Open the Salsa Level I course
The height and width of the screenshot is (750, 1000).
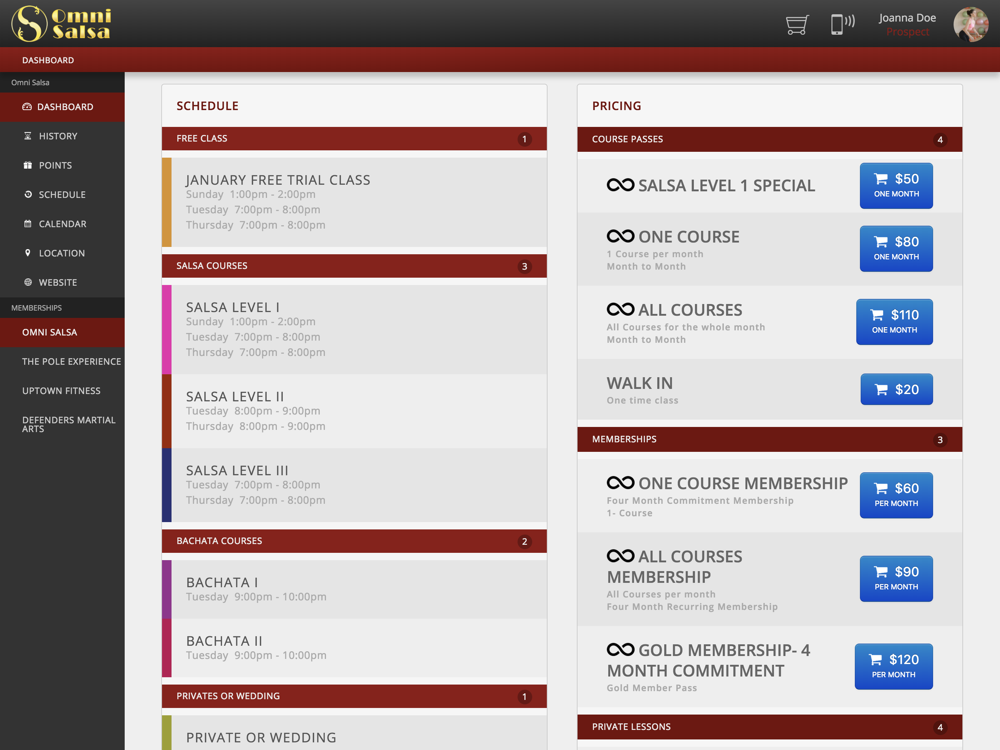pyautogui.click(x=354, y=330)
